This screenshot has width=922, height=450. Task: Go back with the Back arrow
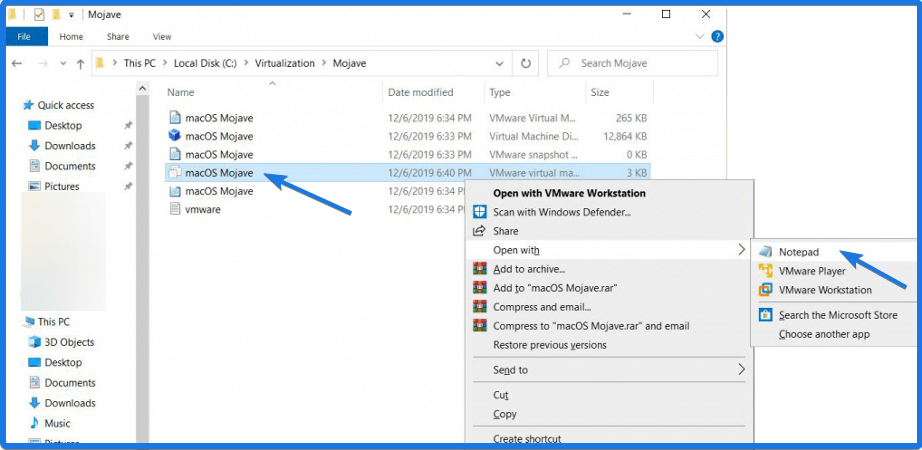coord(17,64)
